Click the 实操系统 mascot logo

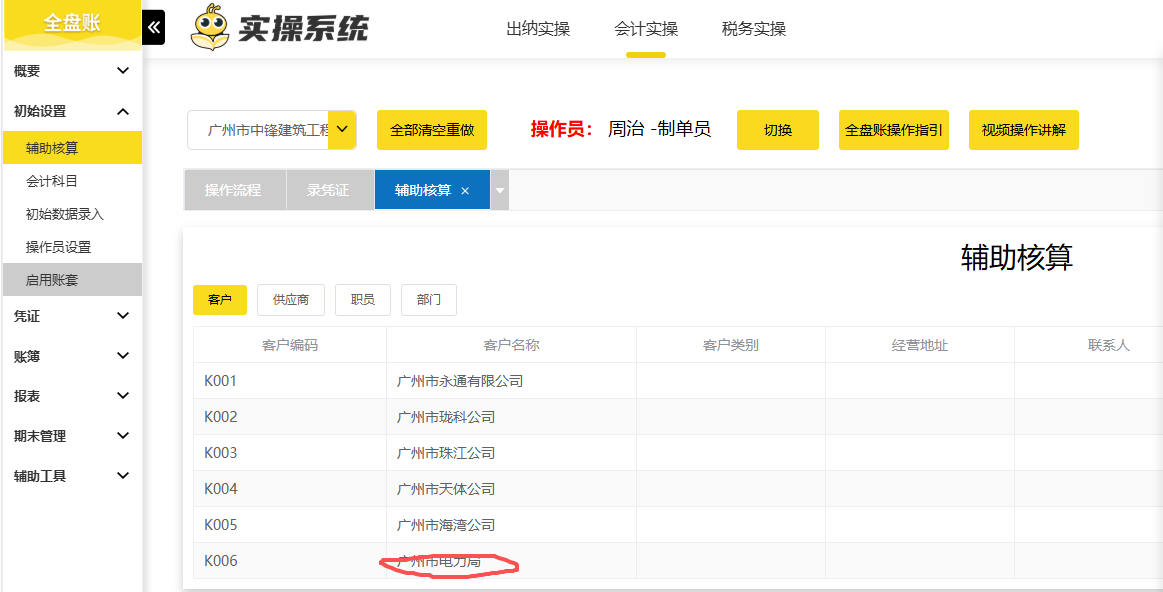pyautogui.click(x=210, y=28)
